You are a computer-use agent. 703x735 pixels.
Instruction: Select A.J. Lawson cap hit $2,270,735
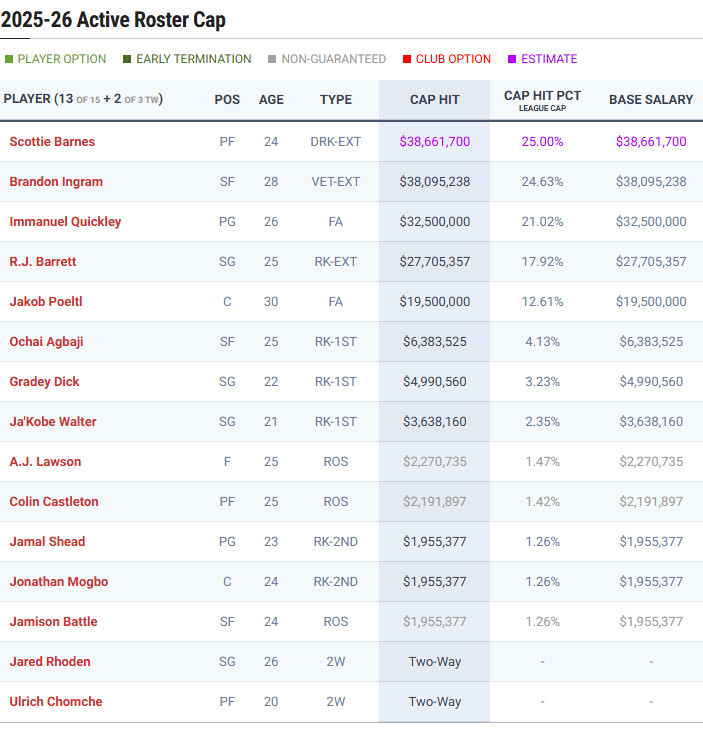434,462
